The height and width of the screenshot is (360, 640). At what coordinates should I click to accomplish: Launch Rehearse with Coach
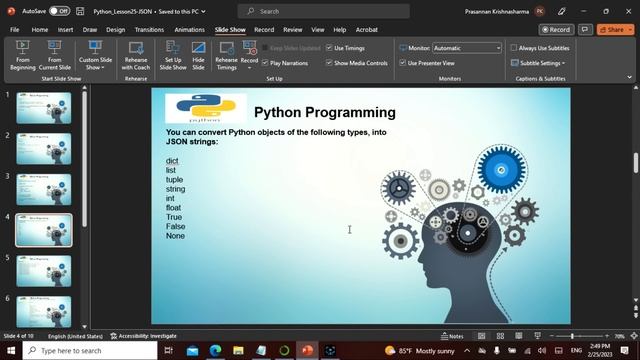tap(136, 56)
